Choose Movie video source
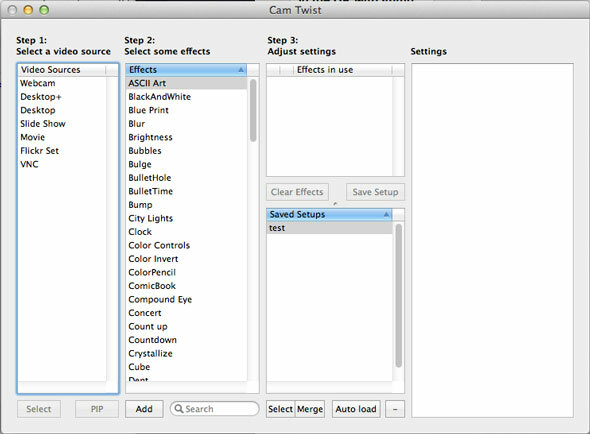 [62, 137]
